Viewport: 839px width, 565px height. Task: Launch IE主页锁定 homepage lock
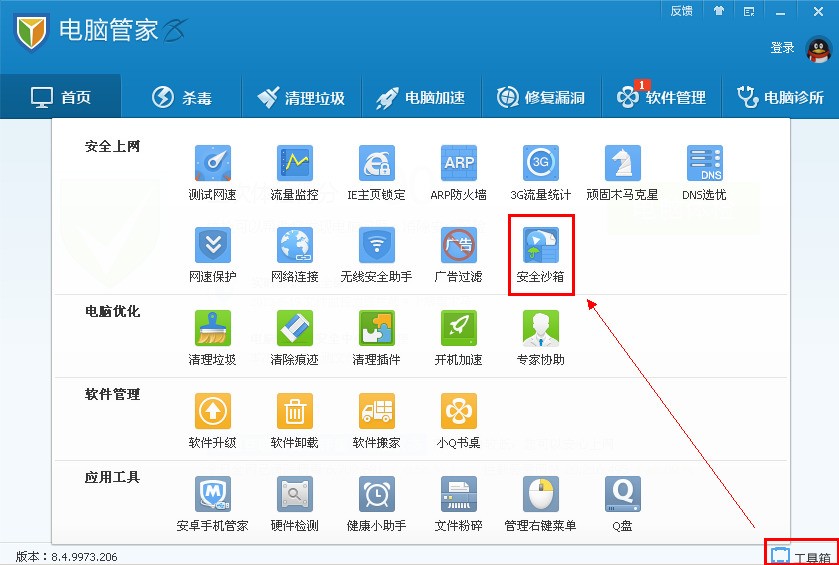pos(376,173)
